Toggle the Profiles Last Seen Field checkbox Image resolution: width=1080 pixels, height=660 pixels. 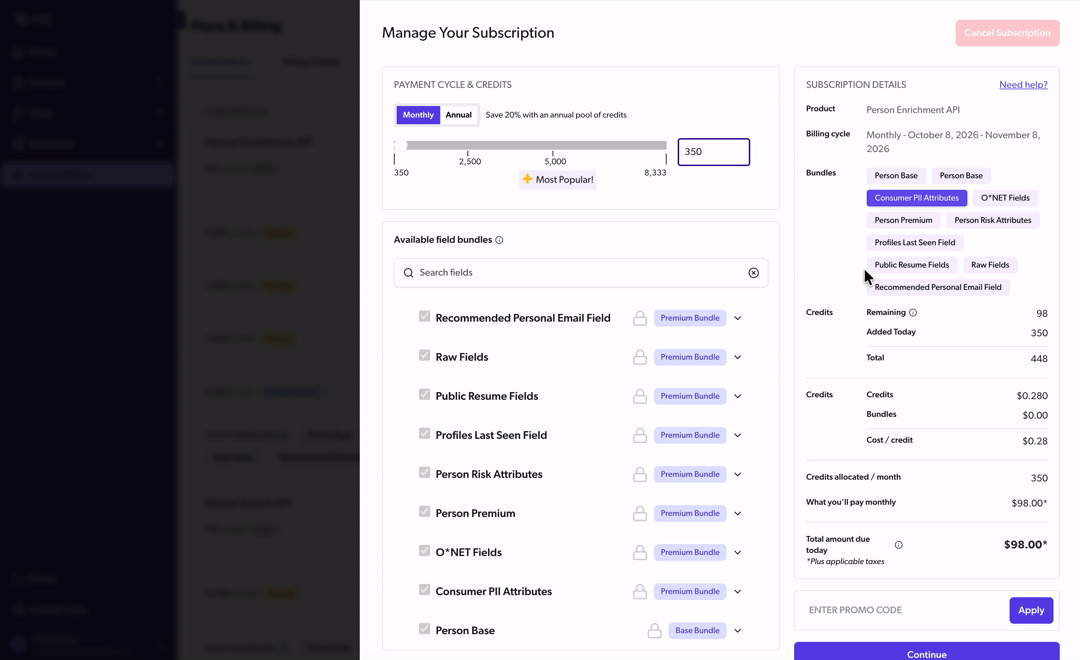click(424, 433)
